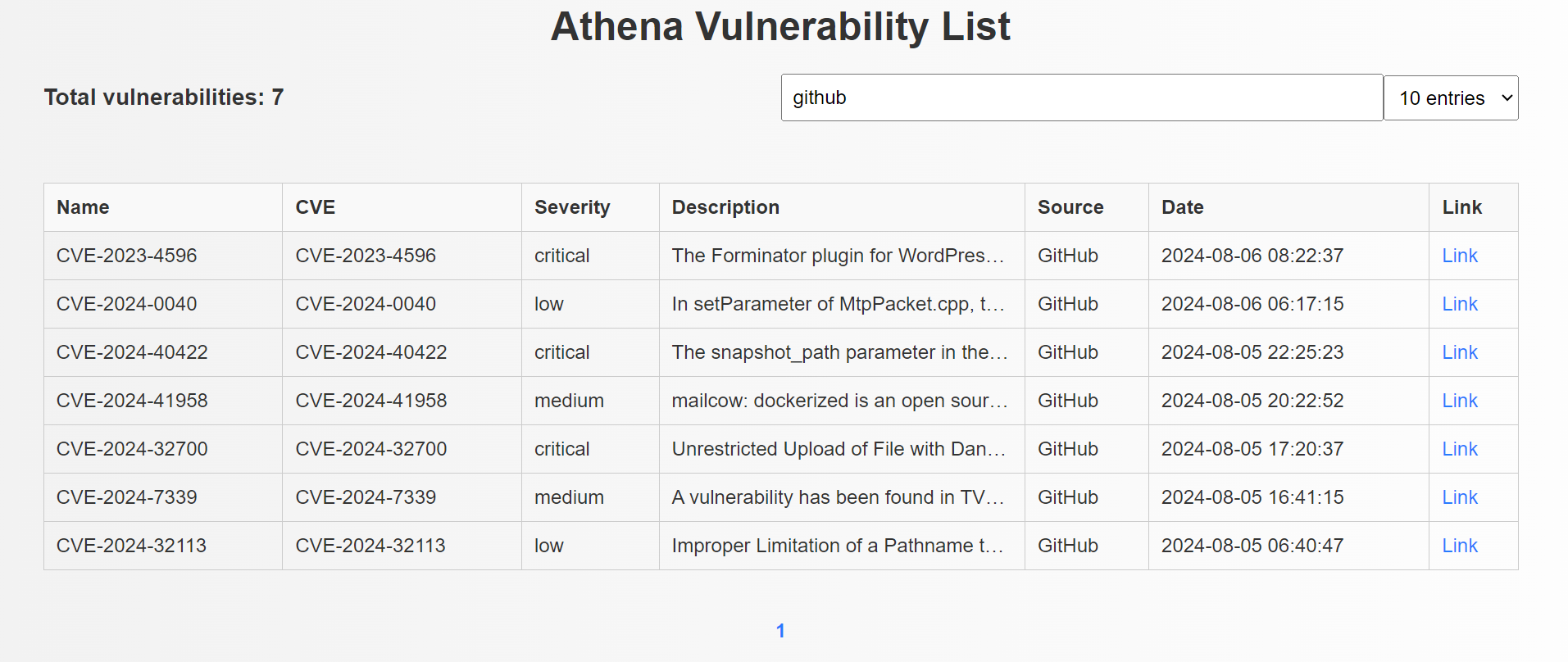Open the link for CVE-2024-7339

click(1459, 497)
